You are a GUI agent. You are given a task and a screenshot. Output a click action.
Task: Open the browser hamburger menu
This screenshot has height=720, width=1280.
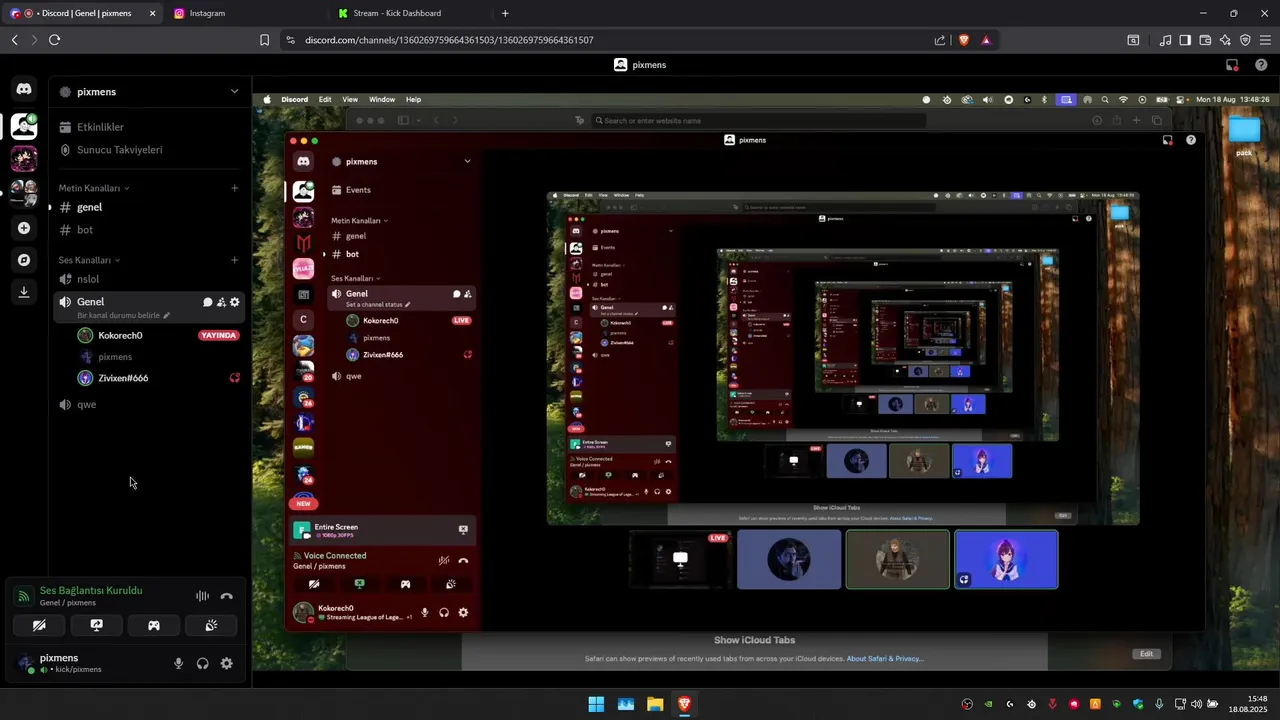coord(1265,40)
